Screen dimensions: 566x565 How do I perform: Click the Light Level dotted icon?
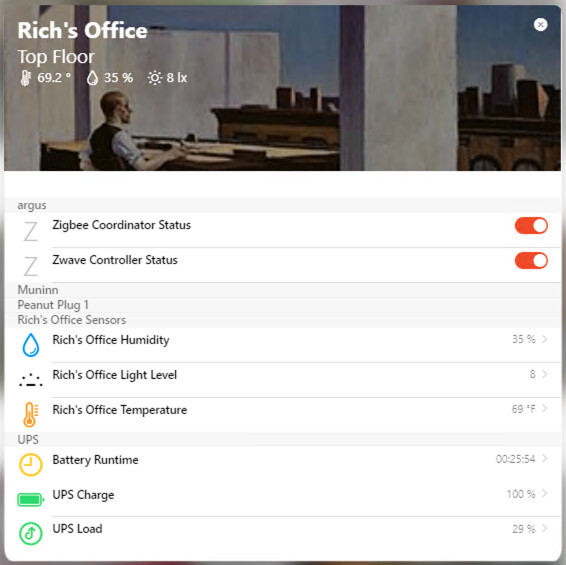[x=31, y=380]
